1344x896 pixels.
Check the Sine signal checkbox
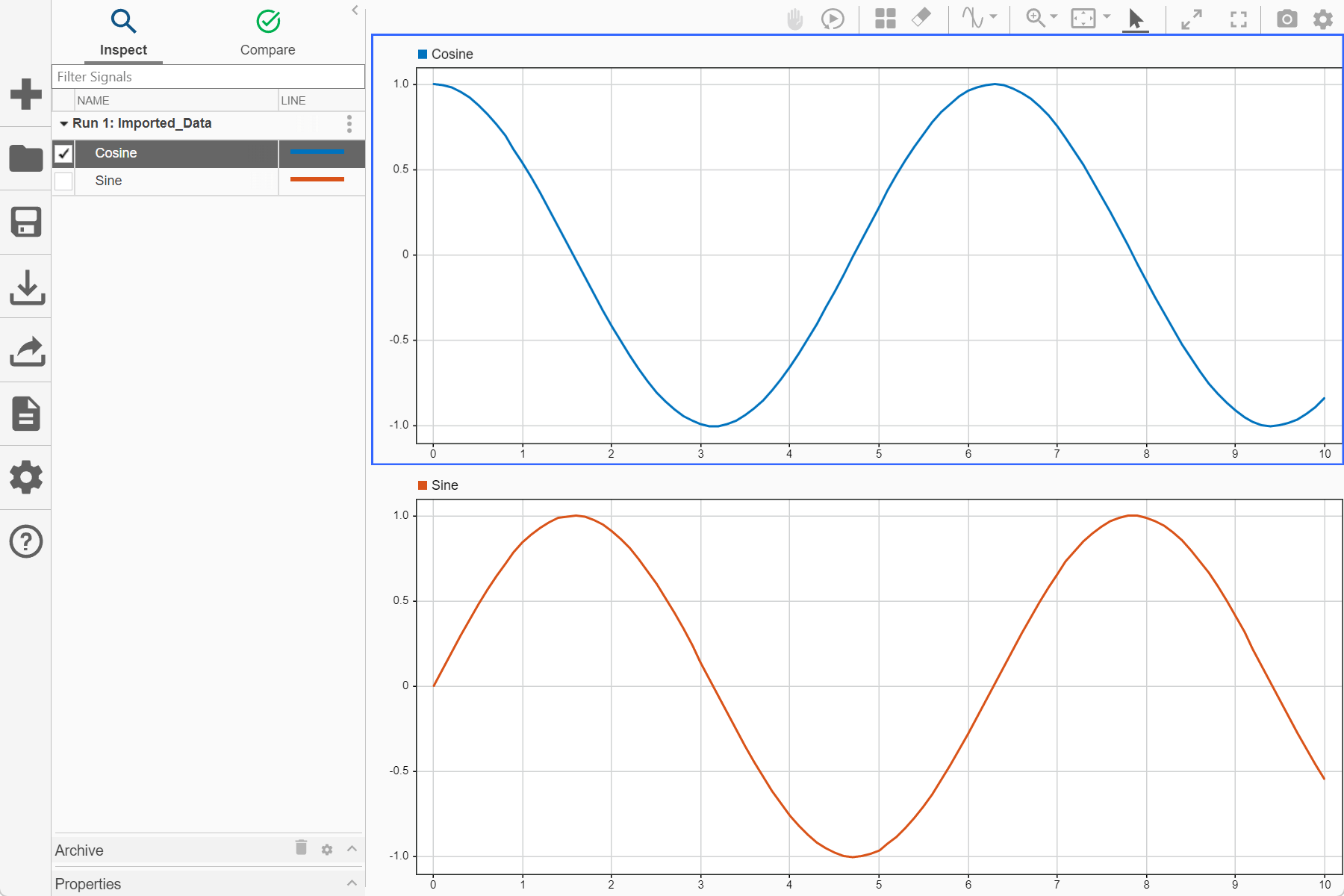(x=63, y=181)
